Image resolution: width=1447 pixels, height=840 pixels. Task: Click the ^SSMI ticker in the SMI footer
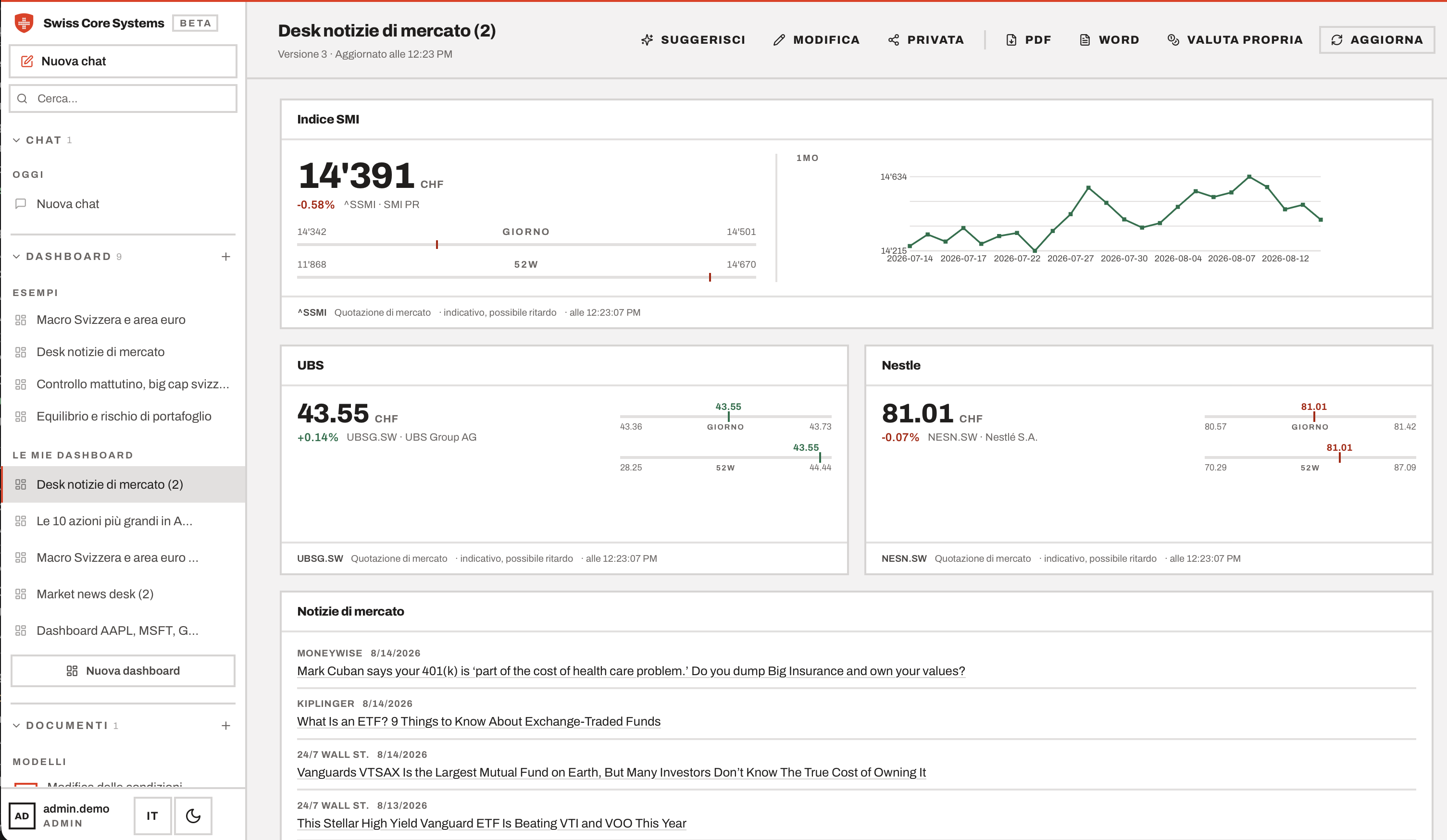(x=312, y=312)
